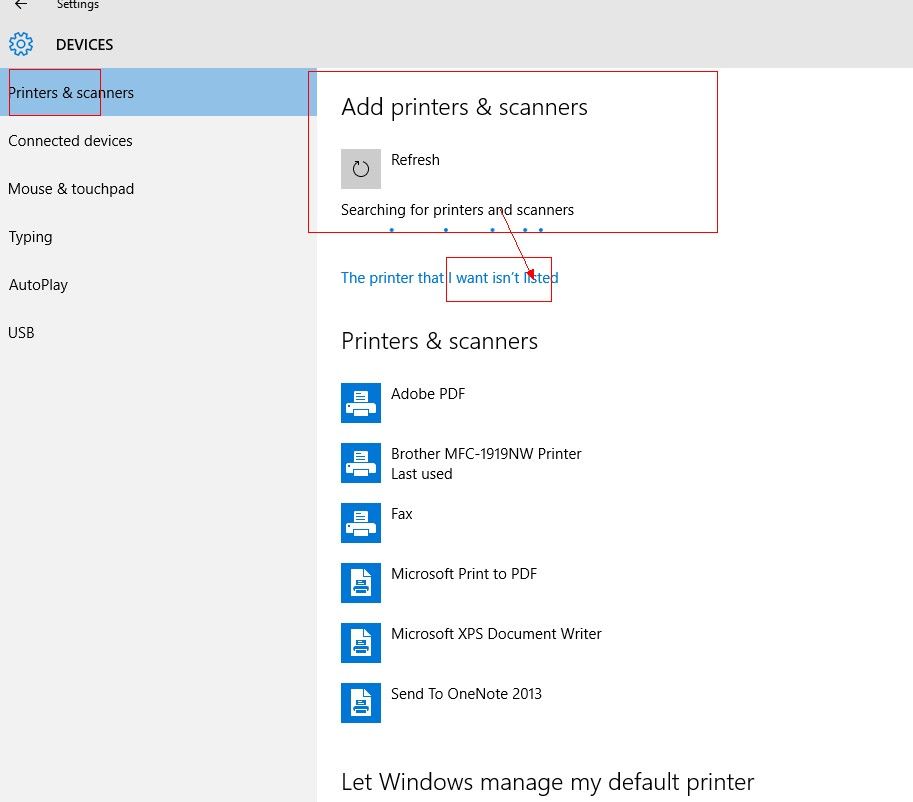
Task: Click the Microsoft Print to PDF icon
Action: (x=361, y=583)
